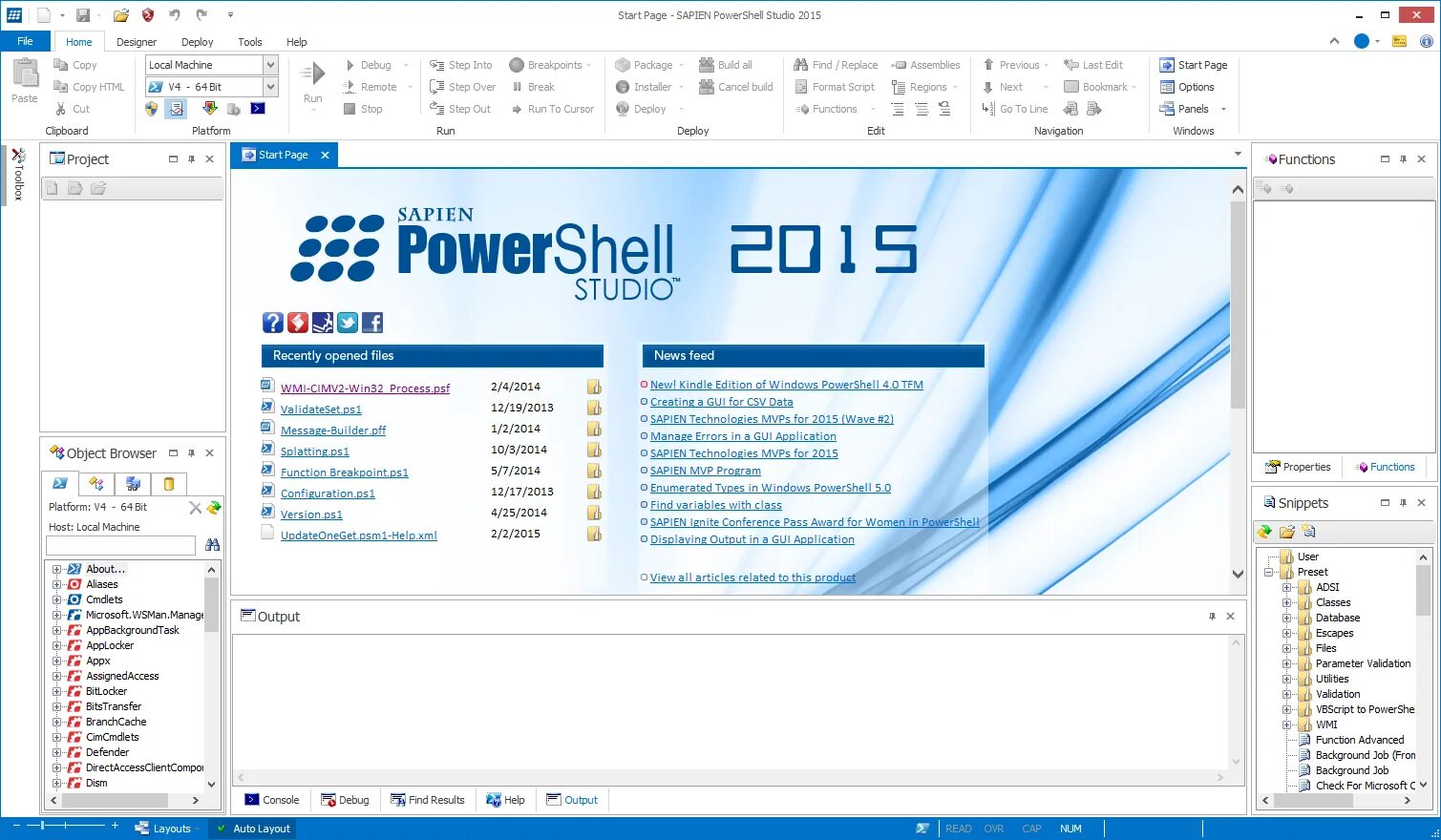The width and height of the screenshot is (1441, 840).
Task: Click the dark blue console icon in Platform group
Action: point(258,109)
